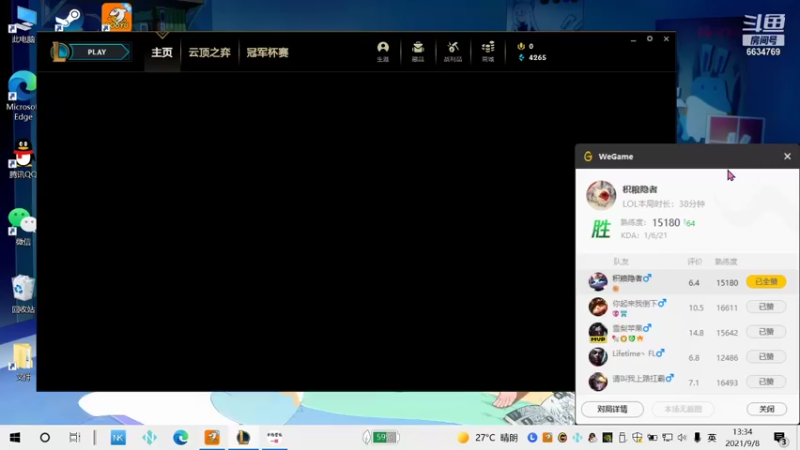
Task: Open the 文件 folder on desktop
Action: tap(22, 362)
